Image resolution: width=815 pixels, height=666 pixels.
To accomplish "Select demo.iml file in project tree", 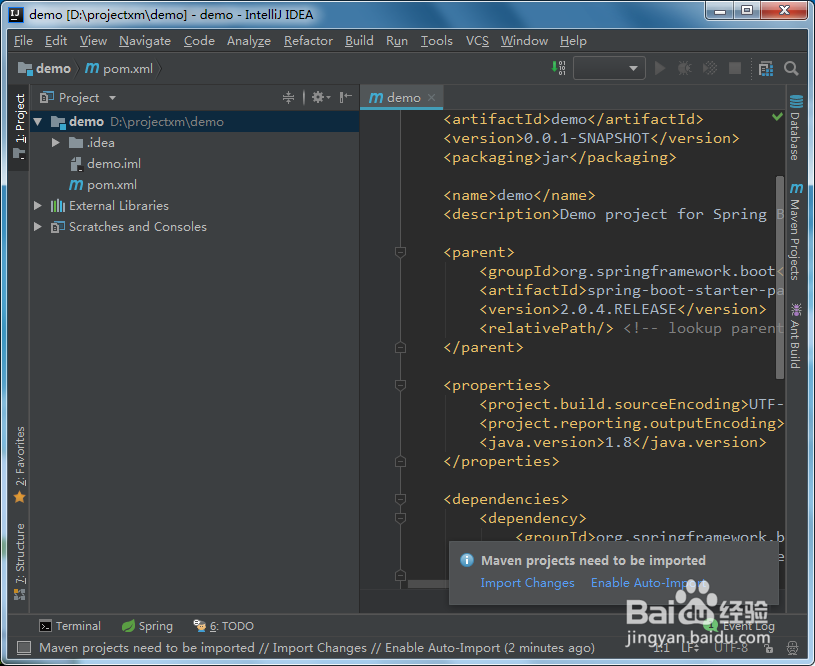I will point(114,164).
